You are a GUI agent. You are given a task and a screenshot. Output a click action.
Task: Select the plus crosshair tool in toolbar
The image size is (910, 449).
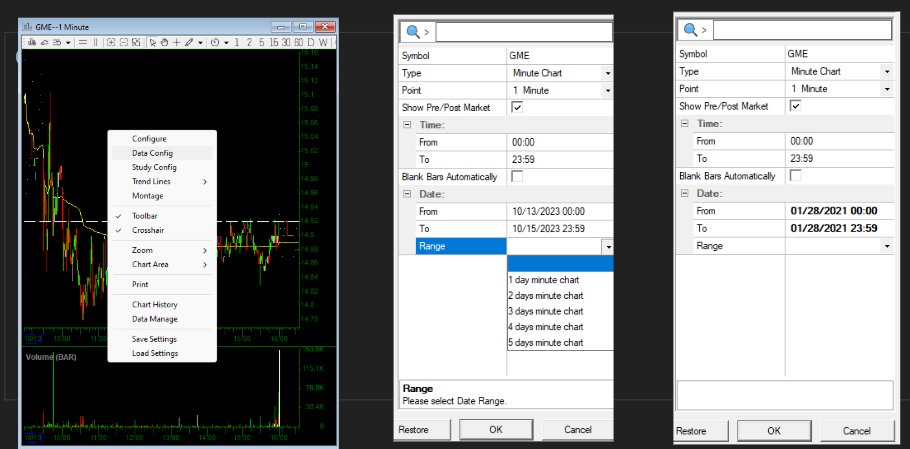coord(176,42)
